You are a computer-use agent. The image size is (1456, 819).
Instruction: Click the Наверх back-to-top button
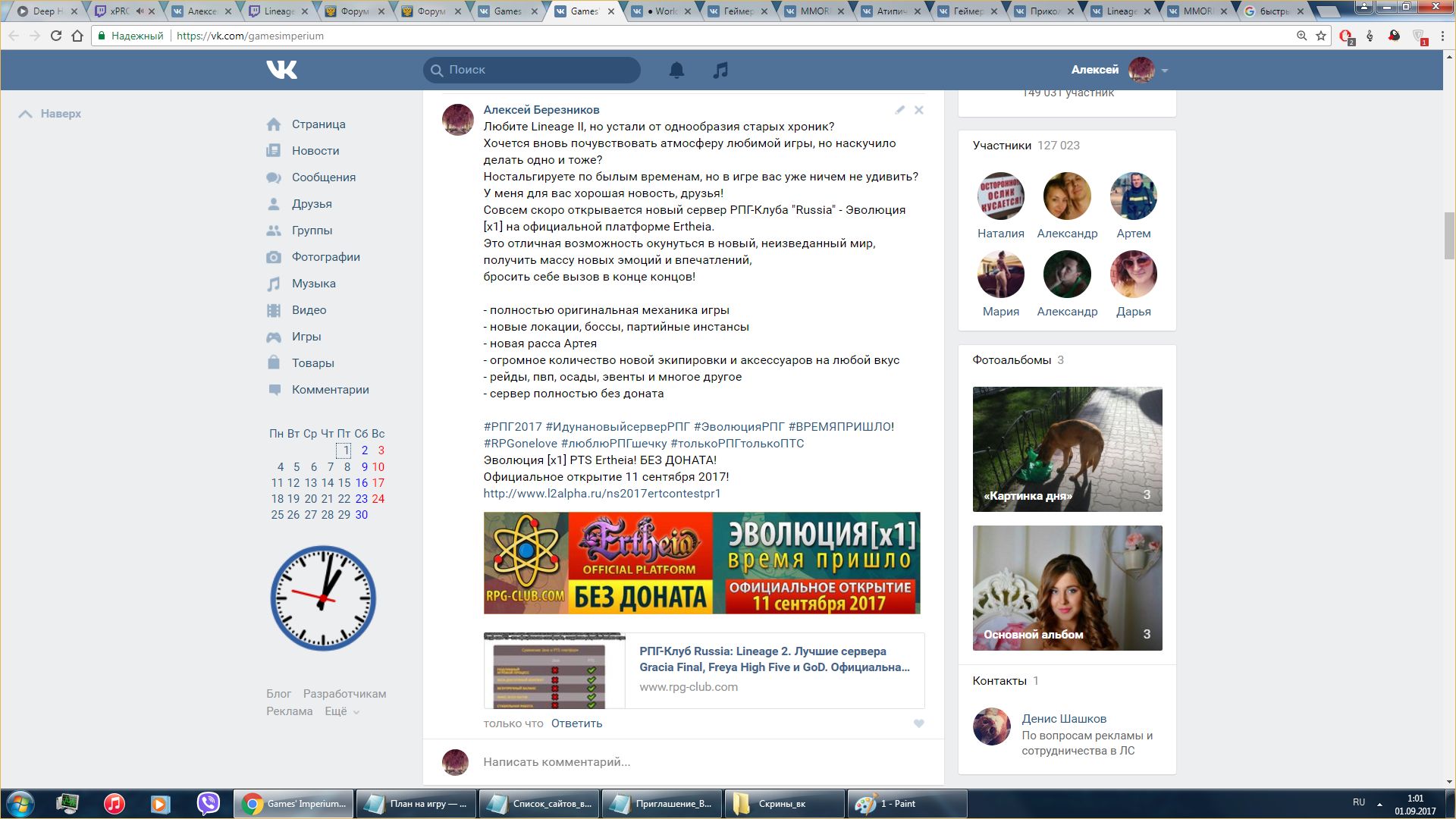(x=50, y=114)
